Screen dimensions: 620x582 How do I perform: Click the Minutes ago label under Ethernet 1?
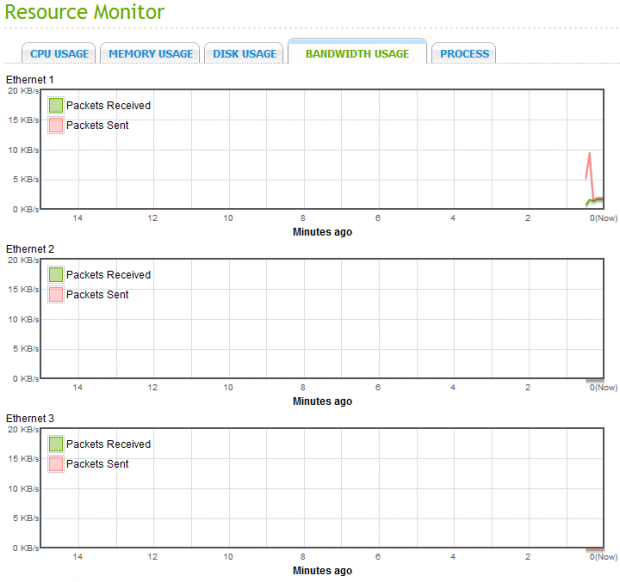pyautogui.click(x=322, y=232)
